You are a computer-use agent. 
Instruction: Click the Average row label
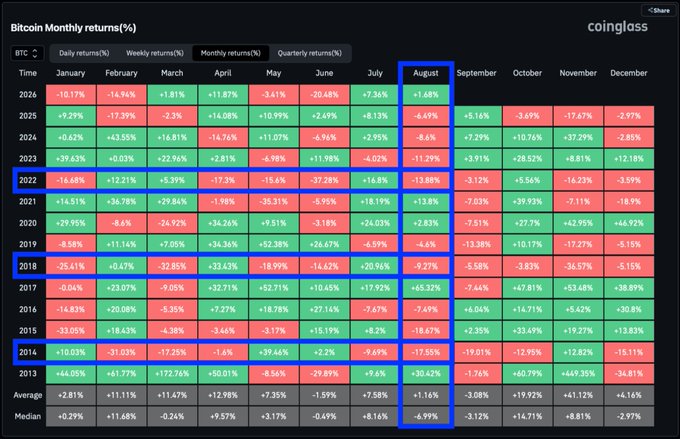[x=28, y=395]
